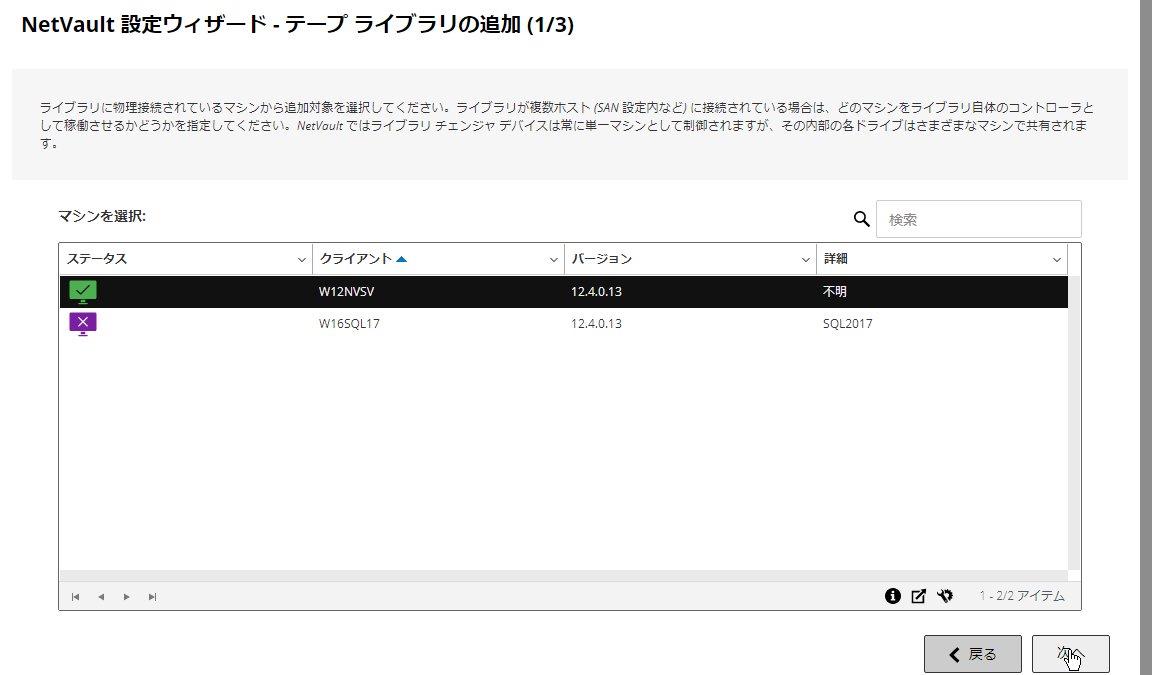This screenshot has height=675, width=1152.
Task: Open the バージョン column dropdown menu
Action: pyautogui.click(x=805, y=259)
